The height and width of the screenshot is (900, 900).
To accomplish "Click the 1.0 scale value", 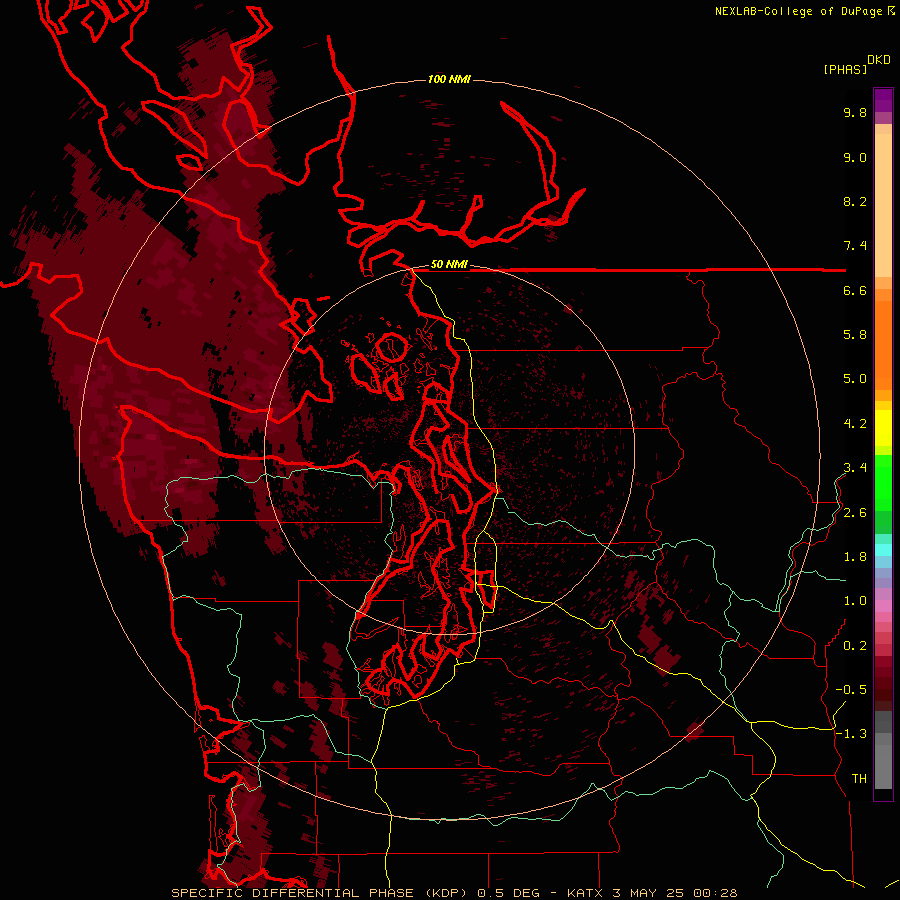I will coord(855,601).
